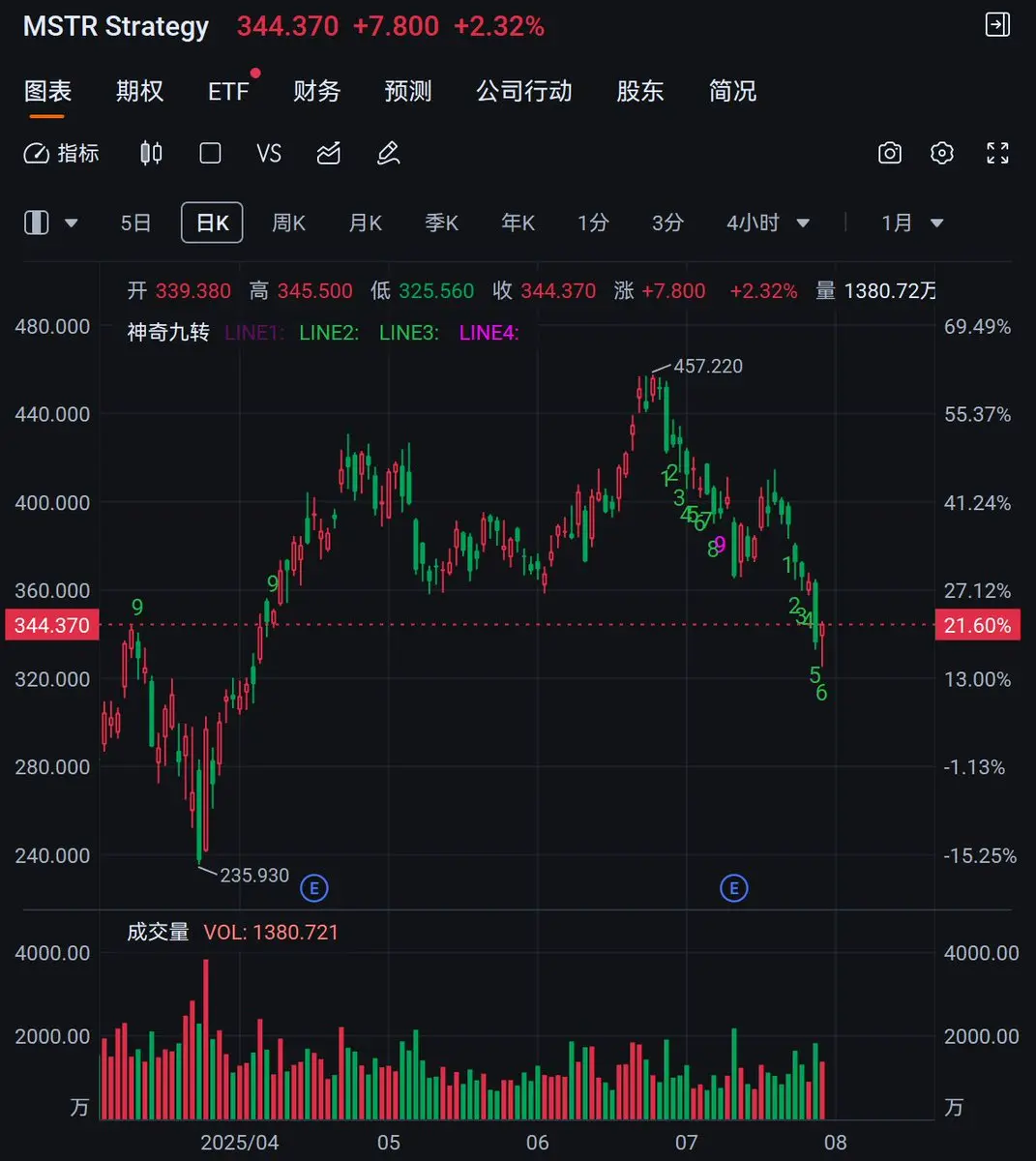Switch to the 股东 tab
The width and height of the screenshot is (1036, 1161).
click(x=640, y=91)
